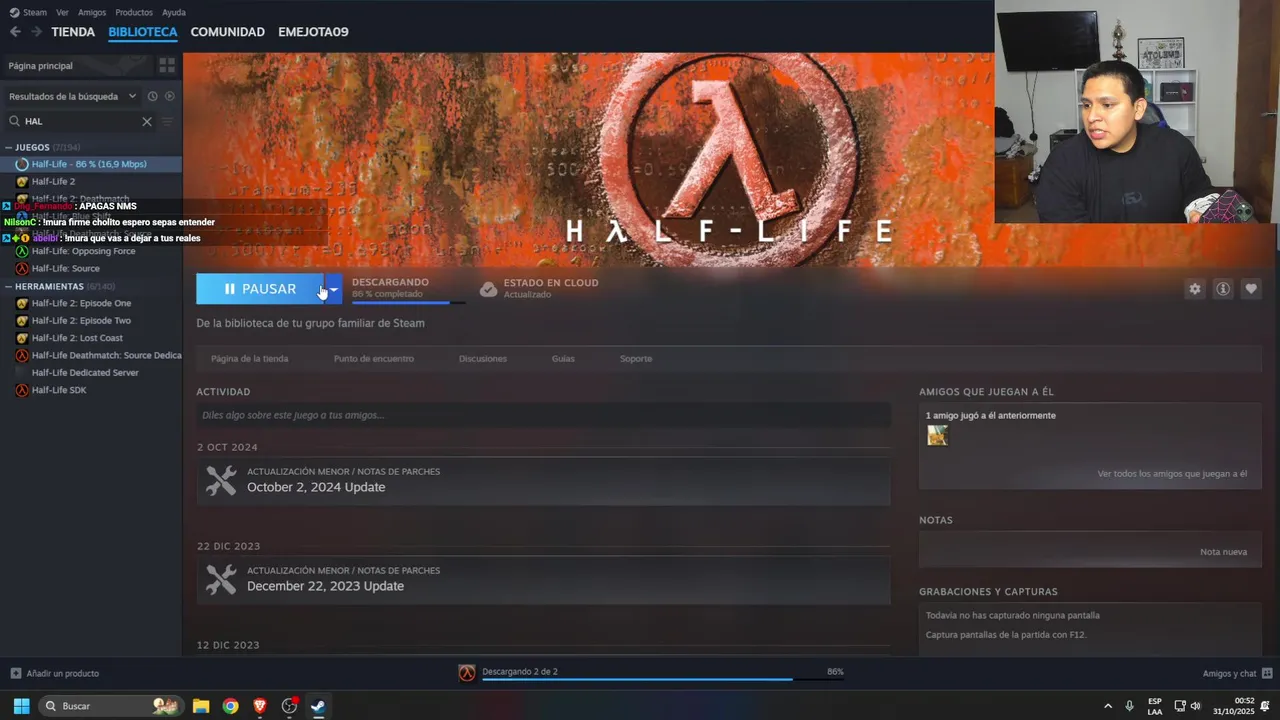Open the Steam menu

[x=28, y=12]
